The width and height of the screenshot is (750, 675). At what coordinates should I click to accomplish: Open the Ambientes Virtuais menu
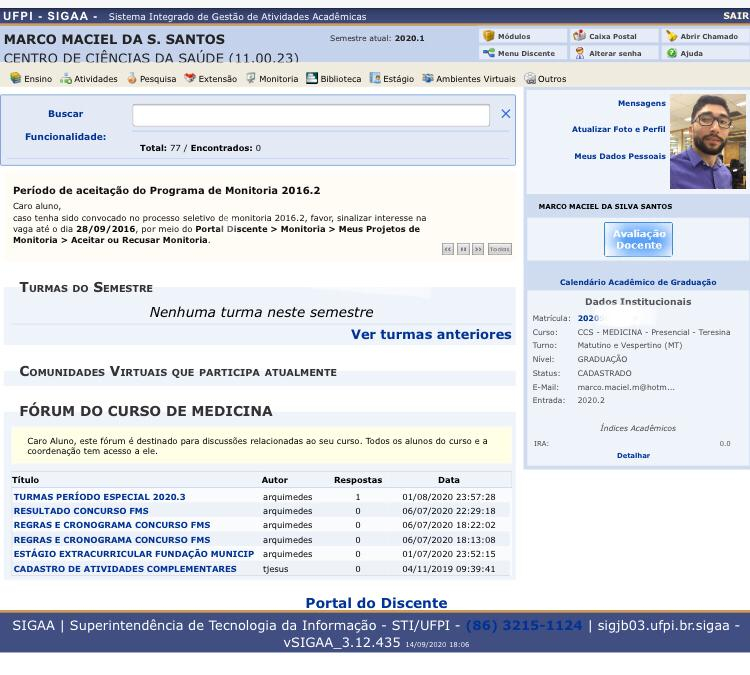(x=475, y=79)
